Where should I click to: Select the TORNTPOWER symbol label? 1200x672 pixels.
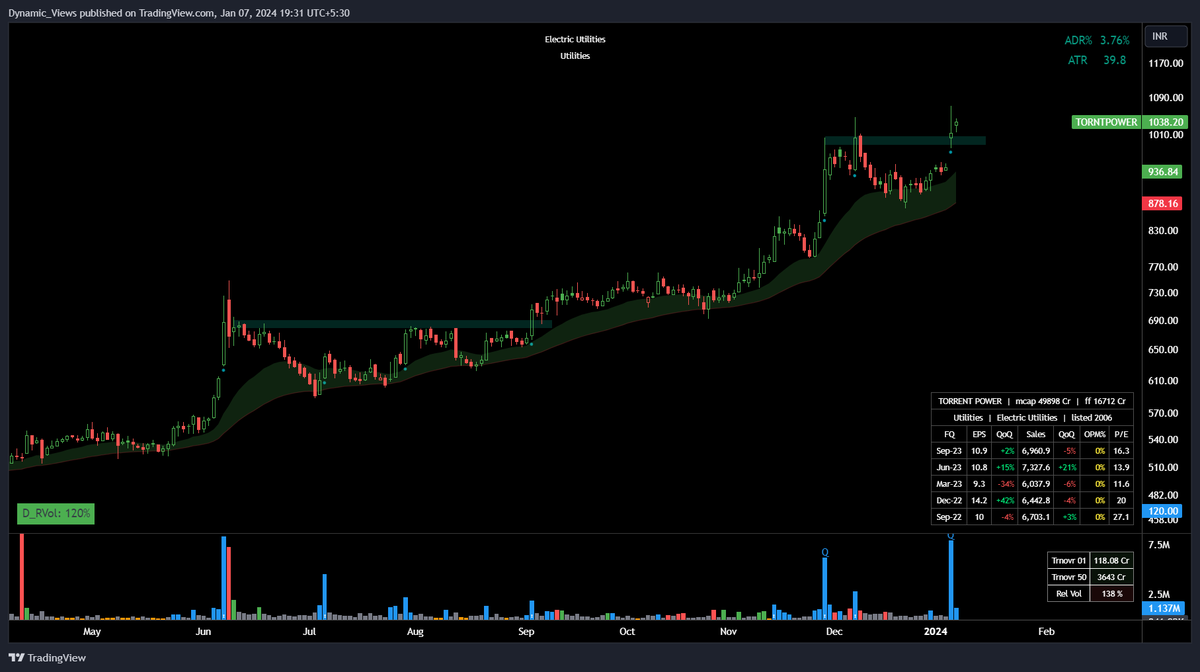tap(1105, 122)
